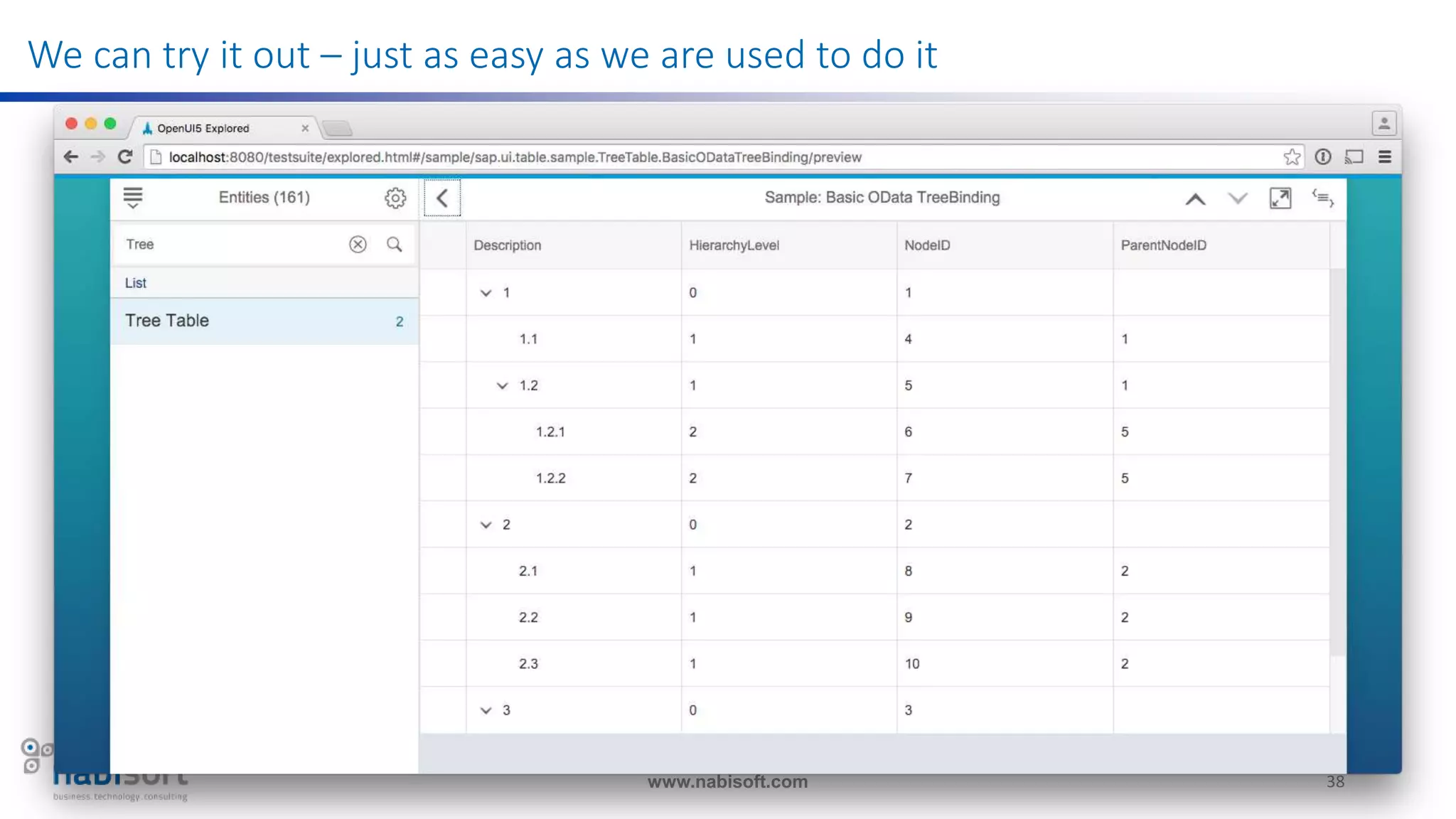The height and width of the screenshot is (819, 1456).
Task: Click Sample: Basic OData TreeBinding title
Action: [x=882, y=198]
